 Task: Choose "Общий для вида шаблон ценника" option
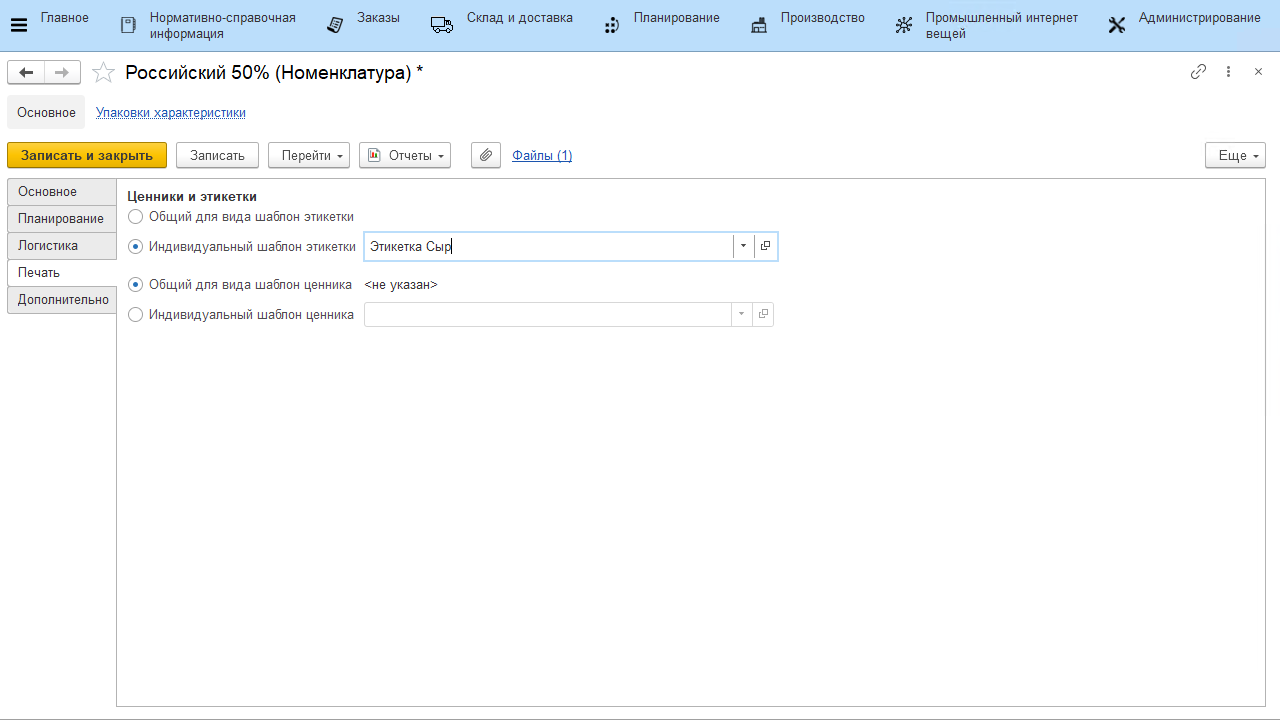tap(136, 284)
